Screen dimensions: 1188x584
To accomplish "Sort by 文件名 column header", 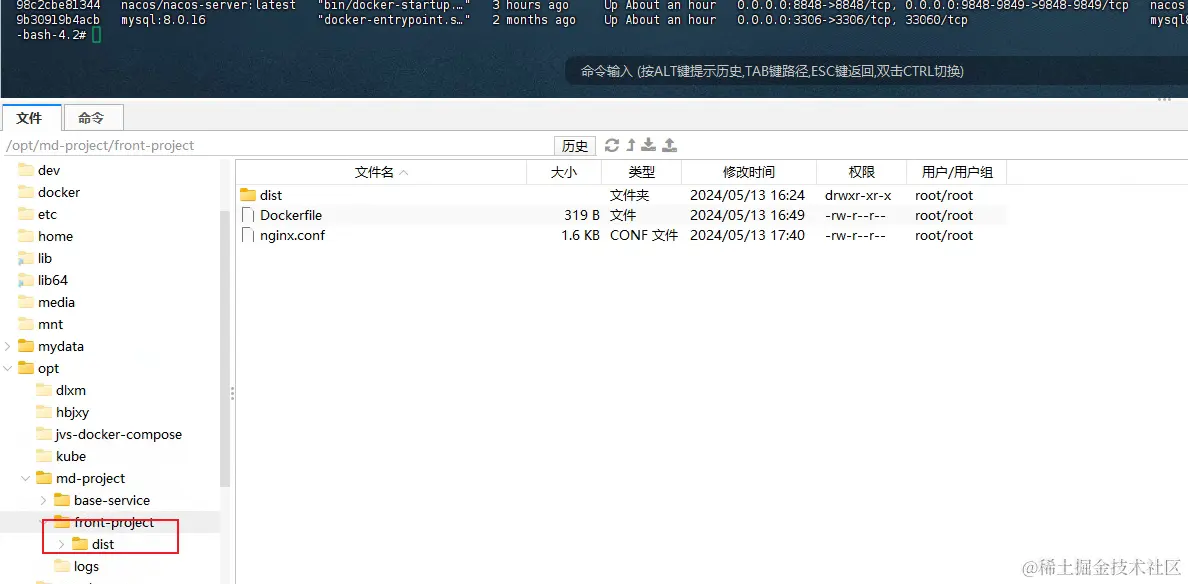I will (381, 172).
